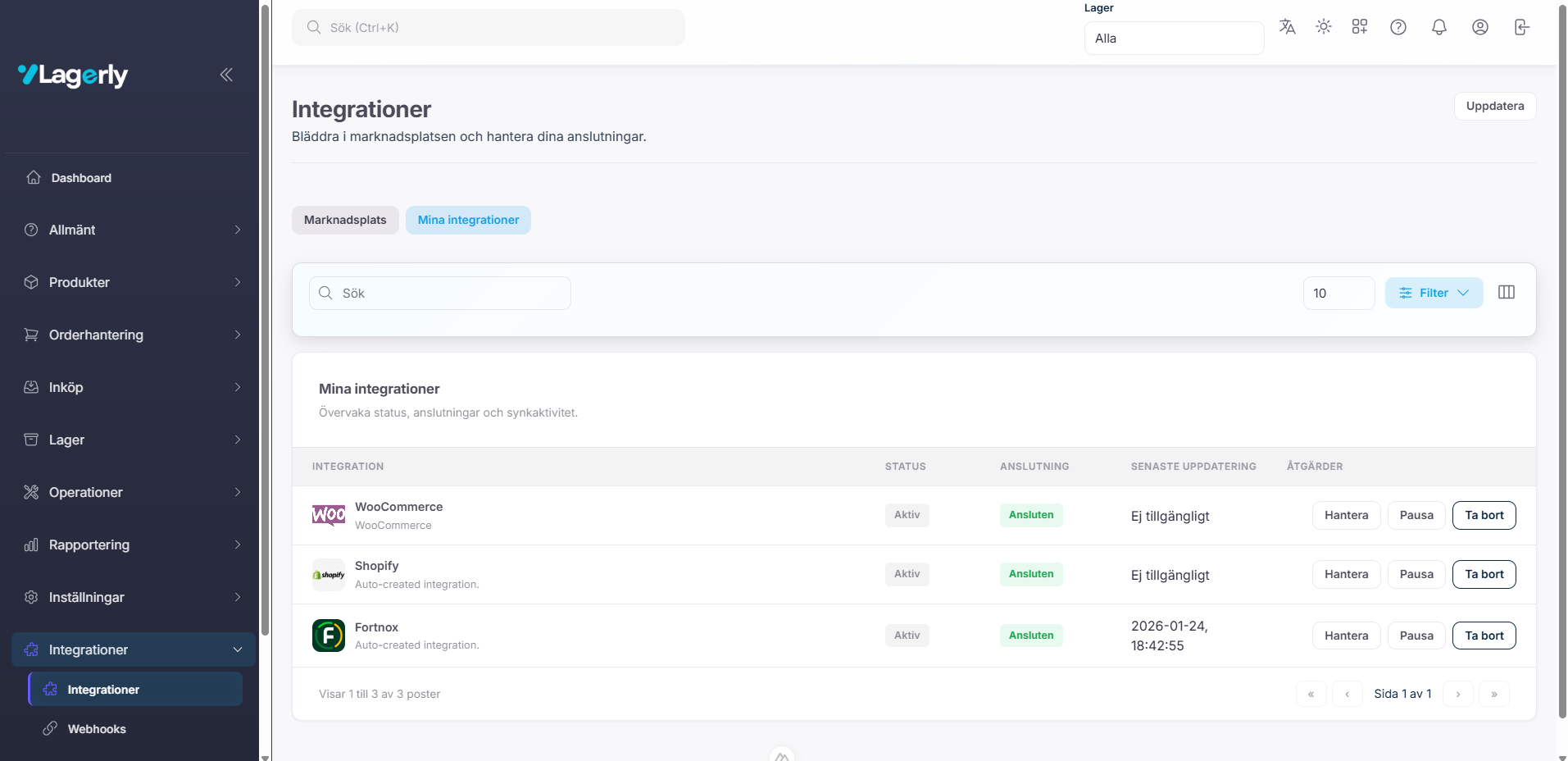Click the Sök (Ctrl+K) search field

(488, 27)
